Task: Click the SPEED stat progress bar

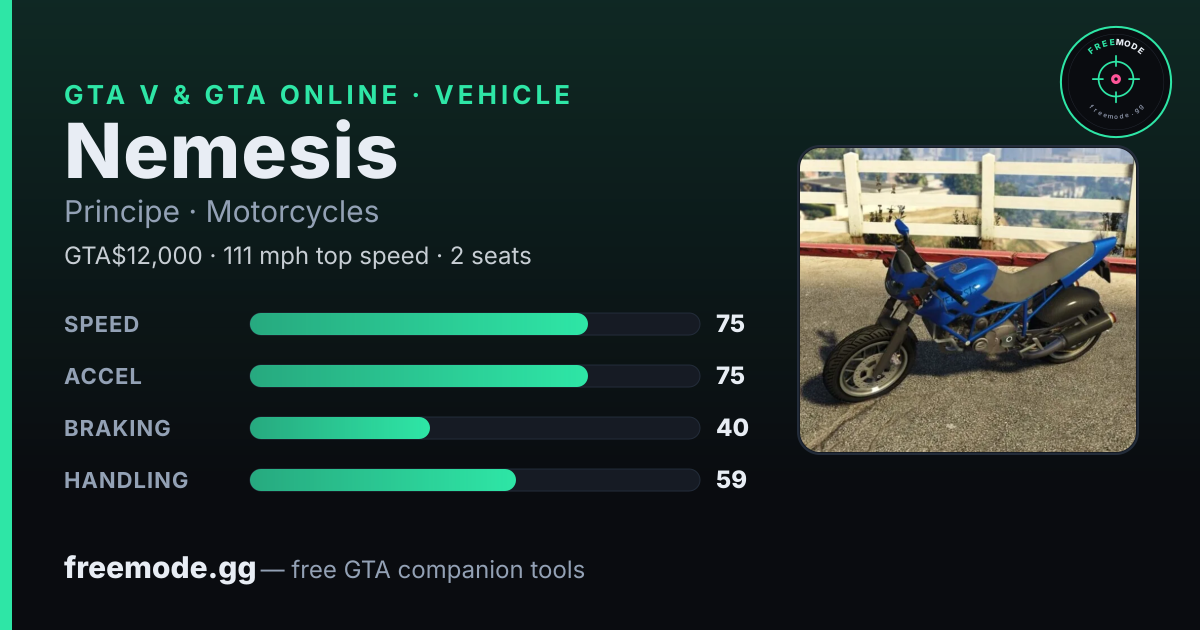Action: click(474, 324)
